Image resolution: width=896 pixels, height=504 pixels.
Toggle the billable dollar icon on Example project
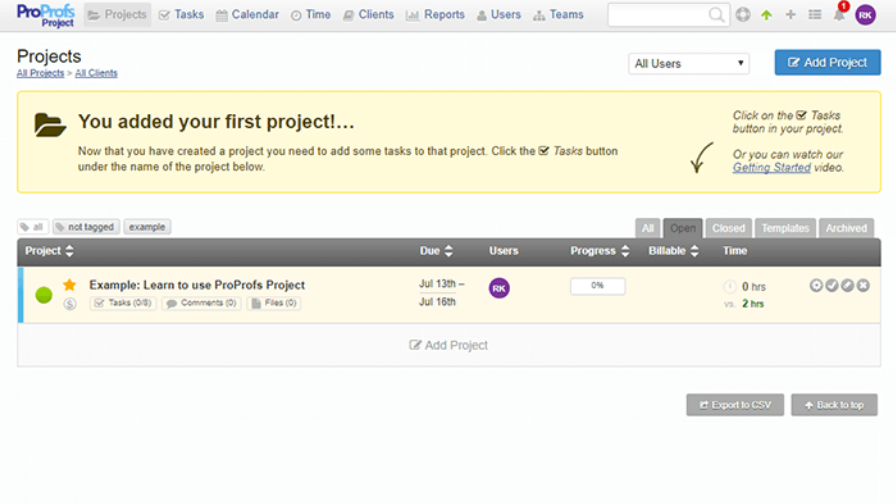pyautogui.click(x=70, y=304)
